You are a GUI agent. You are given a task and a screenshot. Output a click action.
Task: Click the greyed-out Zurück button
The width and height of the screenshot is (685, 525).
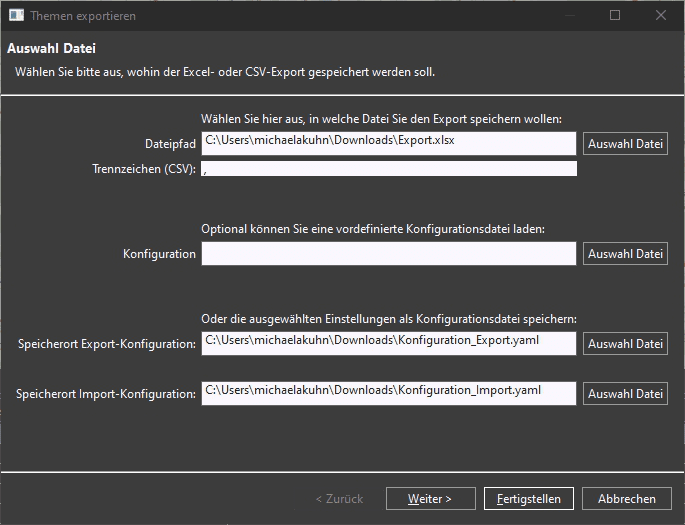pyautogui.click(x=339, y=498)
